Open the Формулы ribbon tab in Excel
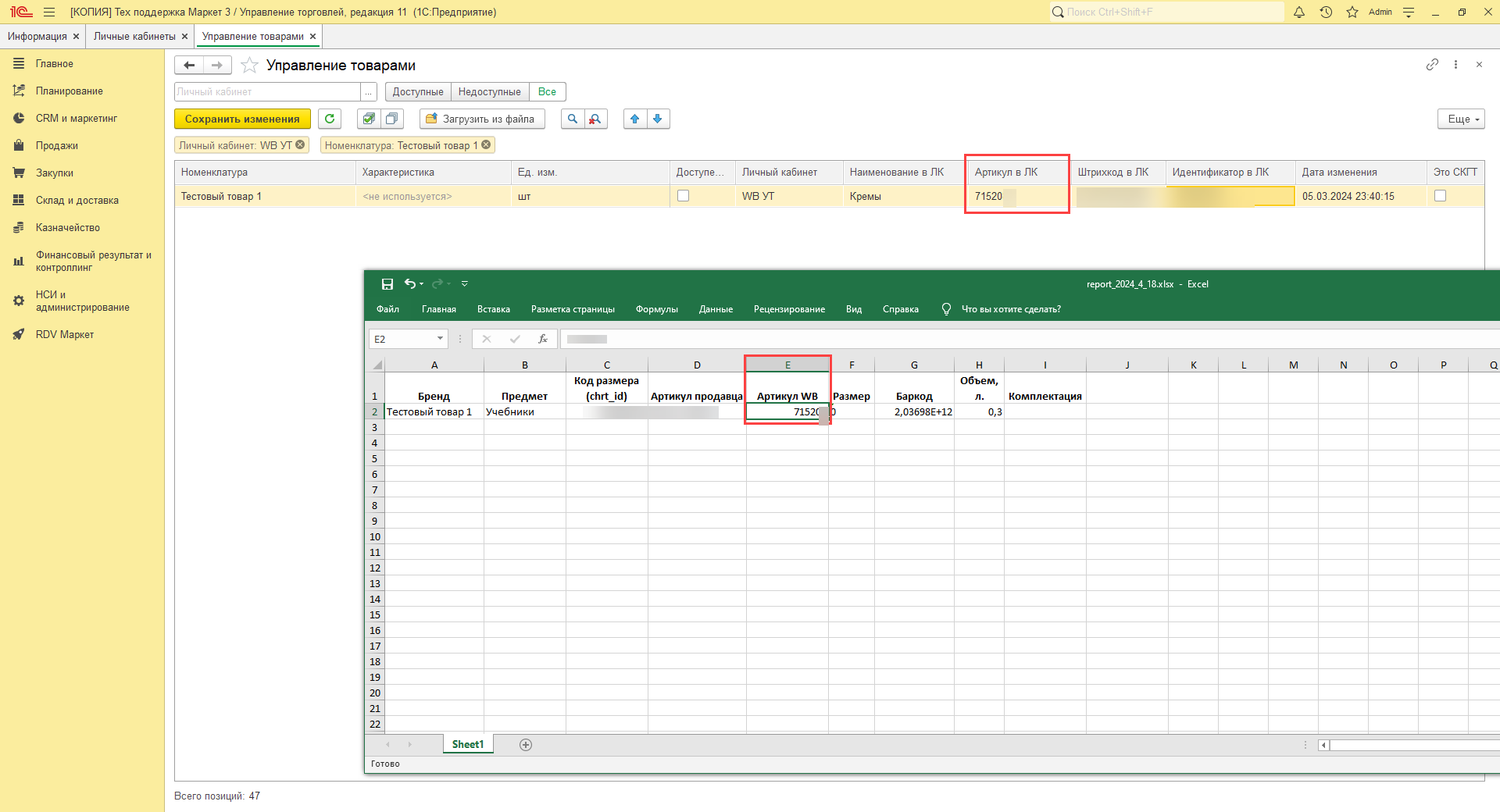Image resolution: width=1500 pixels, height=812 pixels. click(x=656, y=309)
